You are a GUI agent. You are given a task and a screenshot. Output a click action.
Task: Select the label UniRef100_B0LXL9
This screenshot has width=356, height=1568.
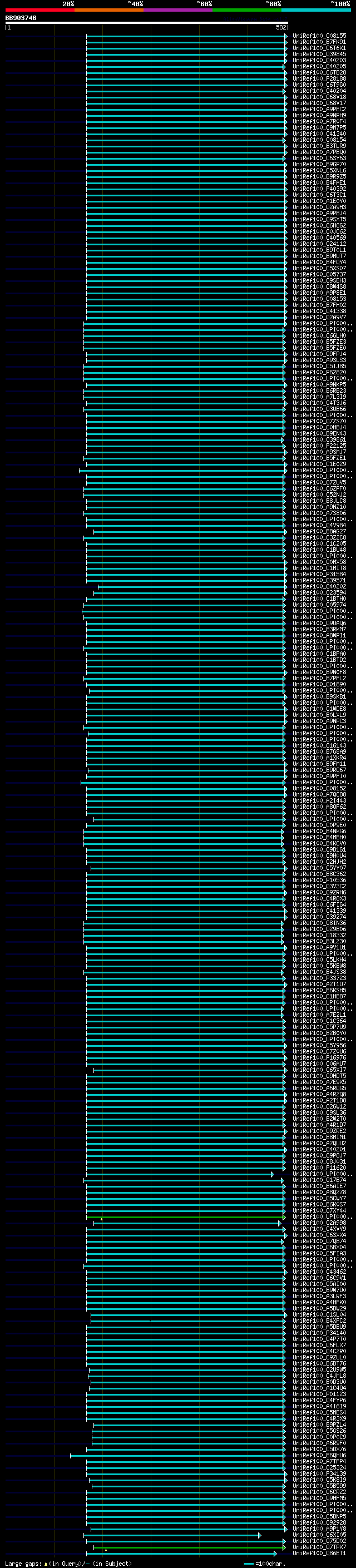tap(319, 715)
